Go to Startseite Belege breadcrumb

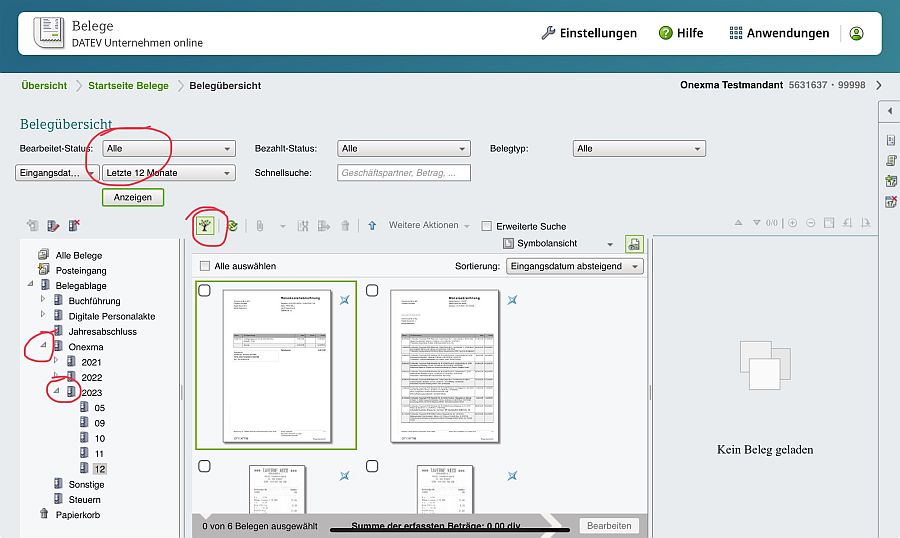129,86
